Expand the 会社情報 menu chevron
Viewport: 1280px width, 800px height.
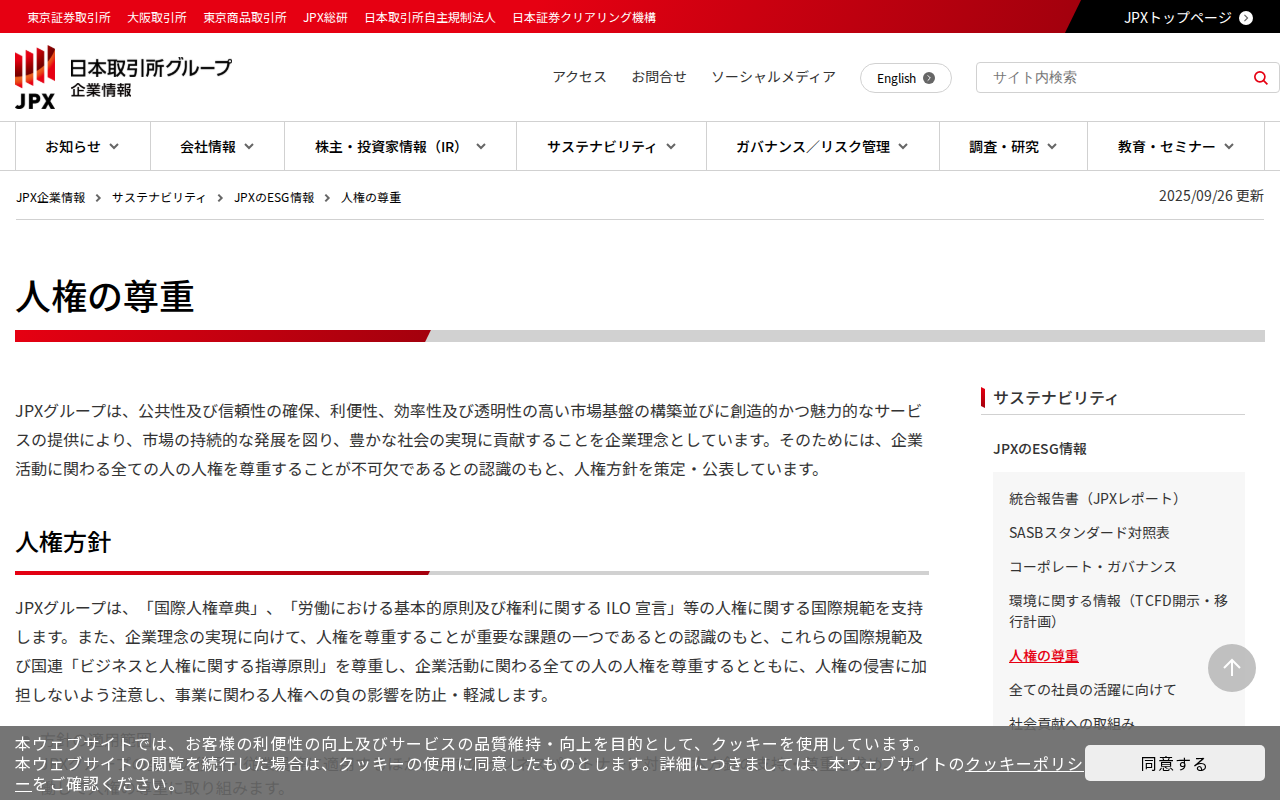(x=249, y=147)
